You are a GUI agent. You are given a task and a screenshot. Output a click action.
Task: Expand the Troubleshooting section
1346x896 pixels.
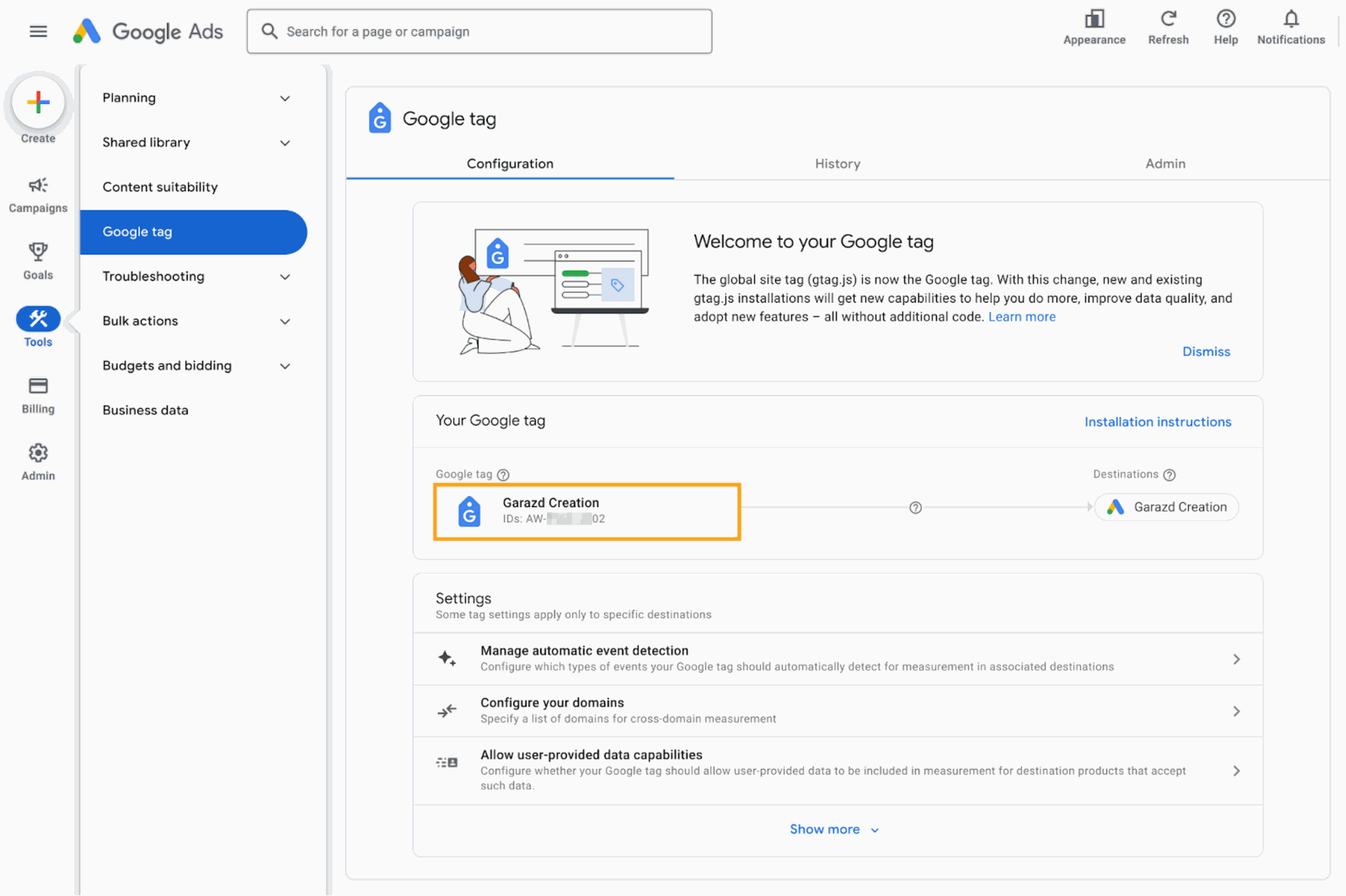point(285,277)
